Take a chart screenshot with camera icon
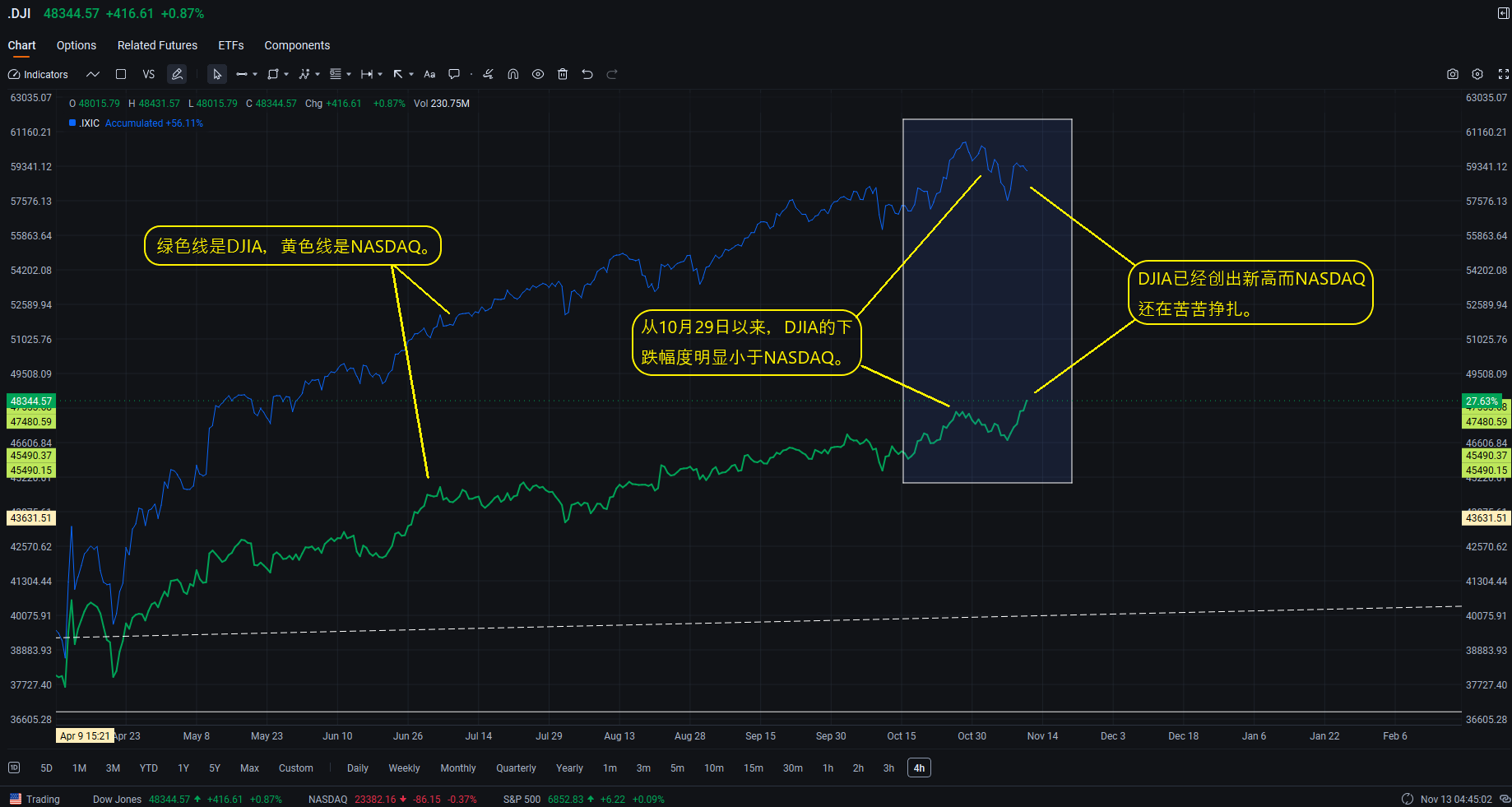 (1453, 74)
